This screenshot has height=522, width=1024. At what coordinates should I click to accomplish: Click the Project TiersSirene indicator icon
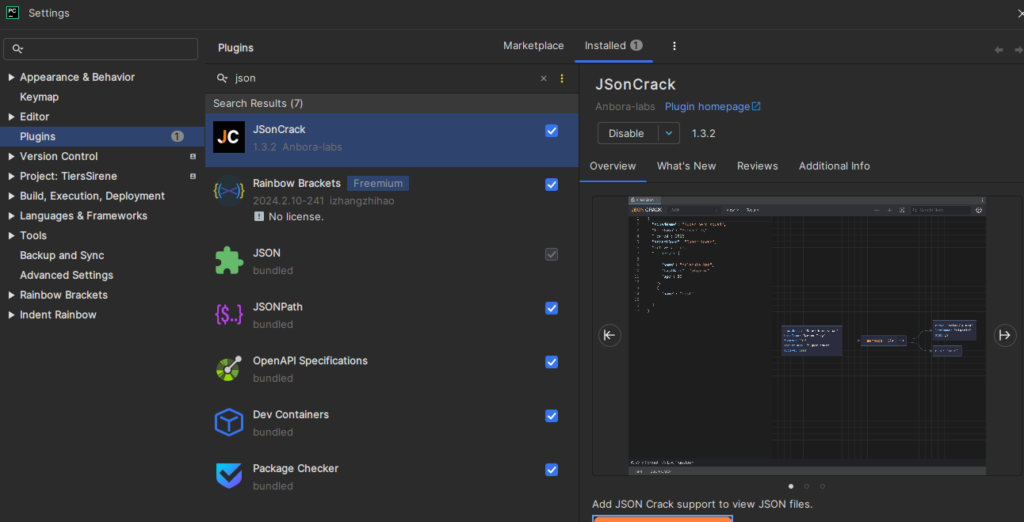click(x=193, y=176)
